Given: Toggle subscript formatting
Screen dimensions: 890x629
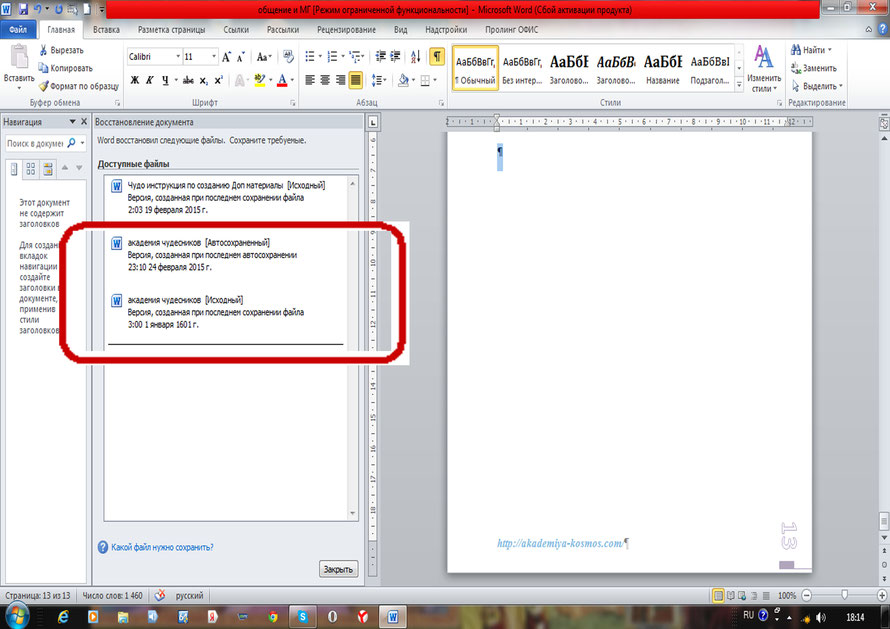Looking at the screenshot, I should [203, 81].
